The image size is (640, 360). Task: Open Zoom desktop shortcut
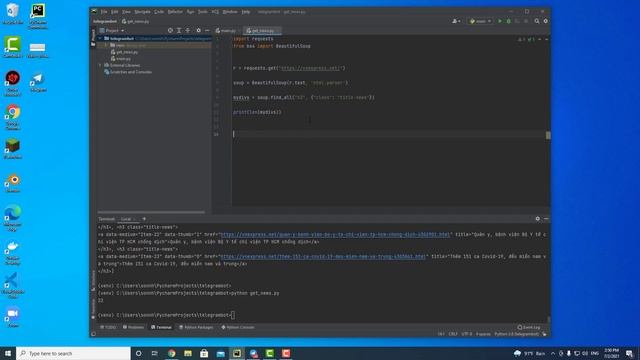pos(13,317)
